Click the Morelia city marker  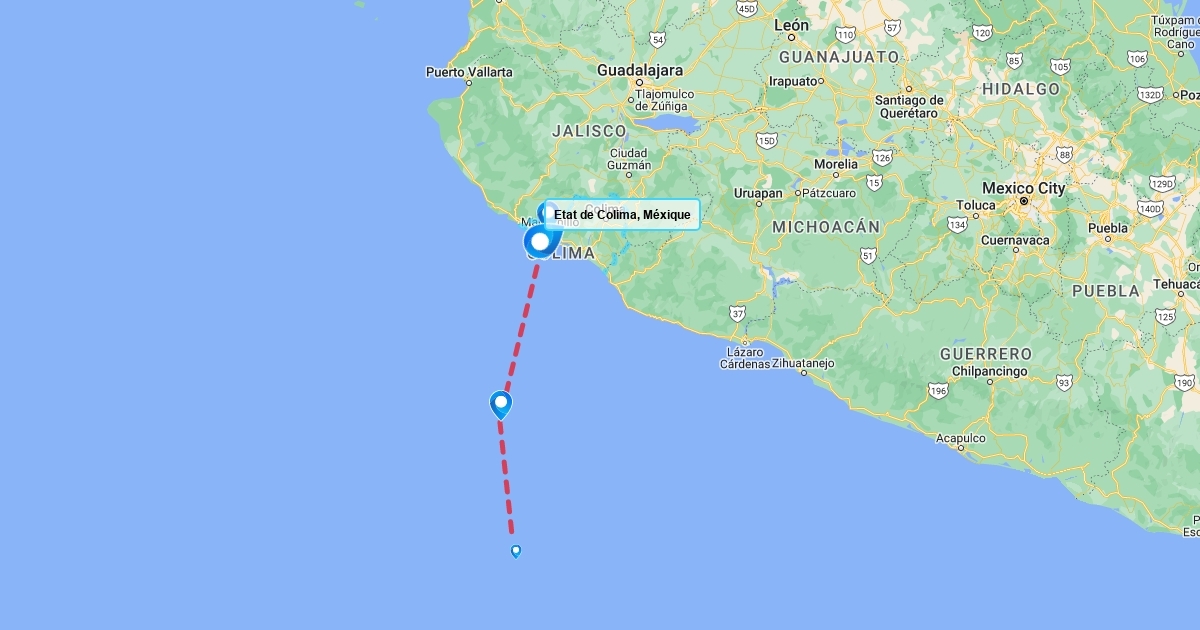(836, 174)
